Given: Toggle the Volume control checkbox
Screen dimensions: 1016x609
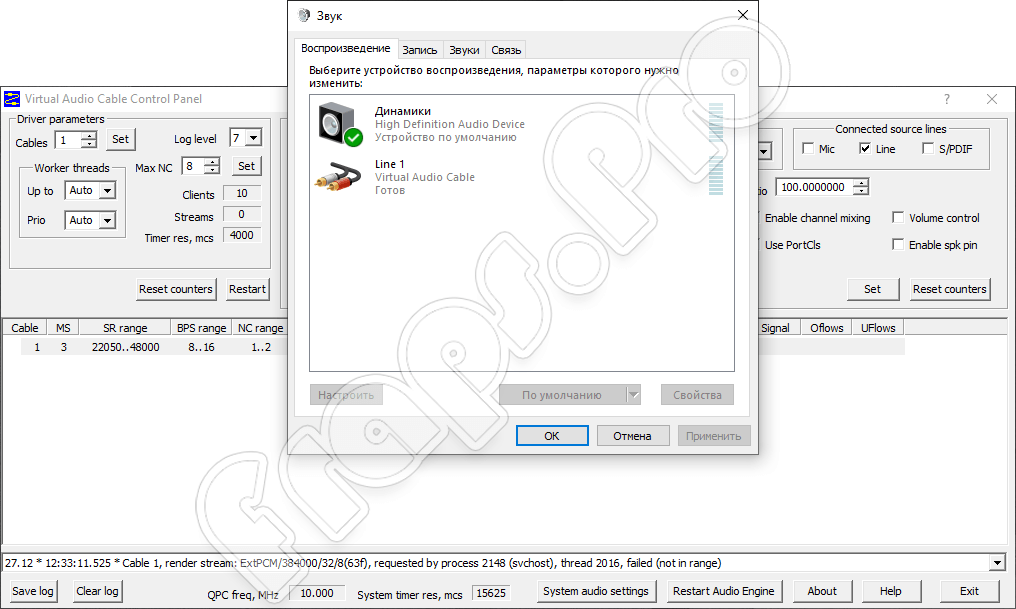Looking at the screenshot, I should 898,218.
